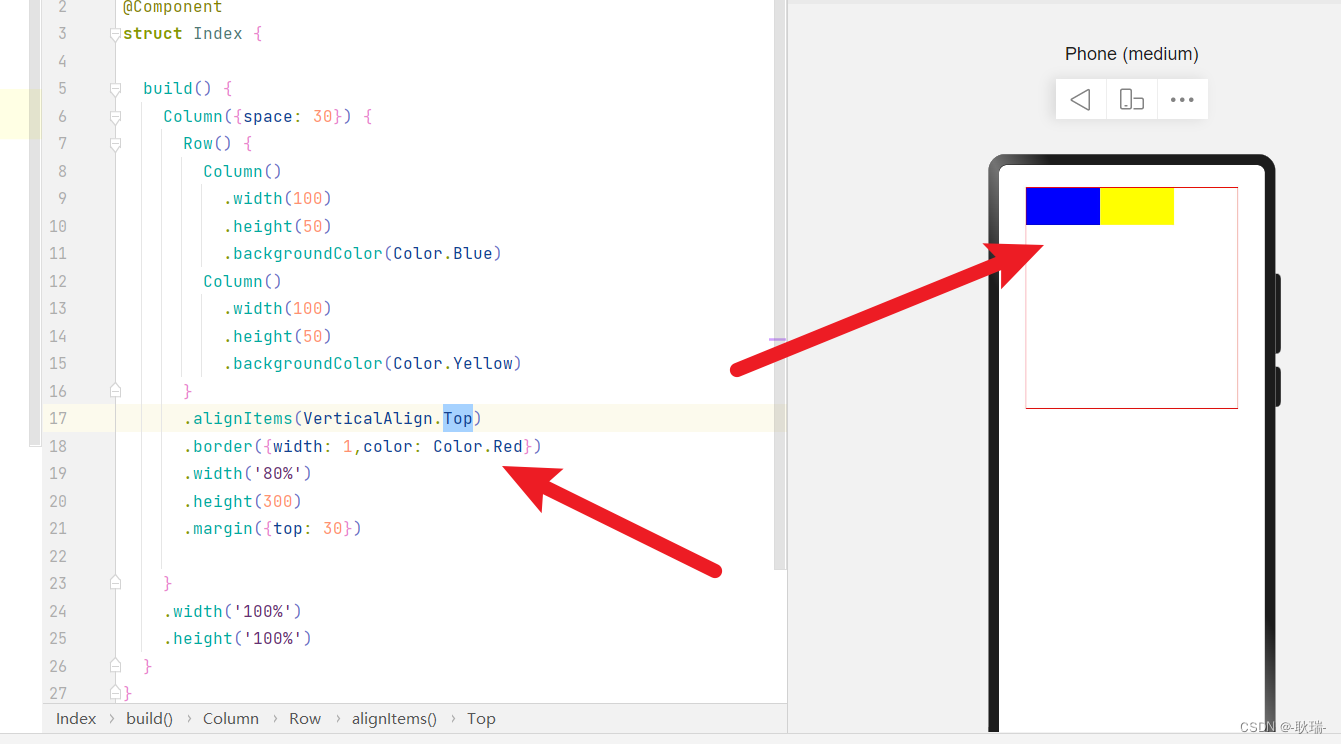
Task: Open the previewer three-dots more menu
Action: [x=1183, y=99]
